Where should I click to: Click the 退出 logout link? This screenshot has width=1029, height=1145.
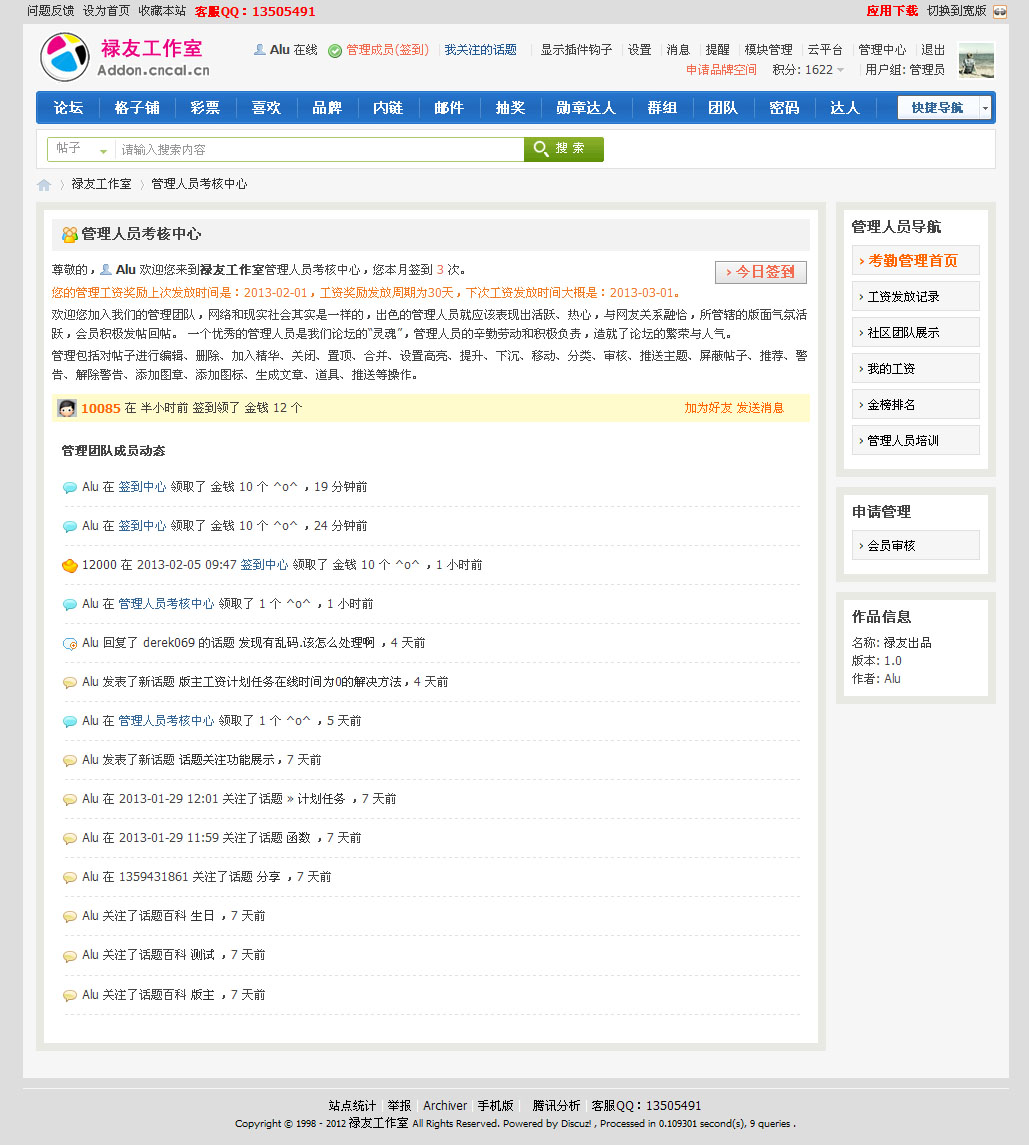click(x=933, y=50)
